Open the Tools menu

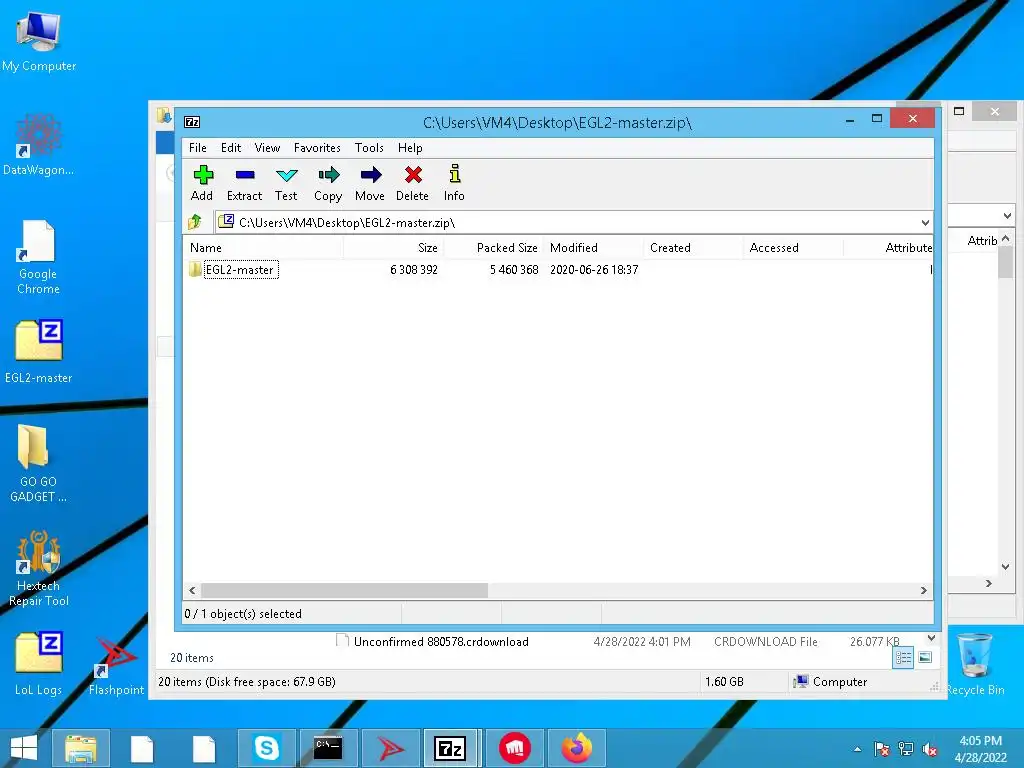369,148
